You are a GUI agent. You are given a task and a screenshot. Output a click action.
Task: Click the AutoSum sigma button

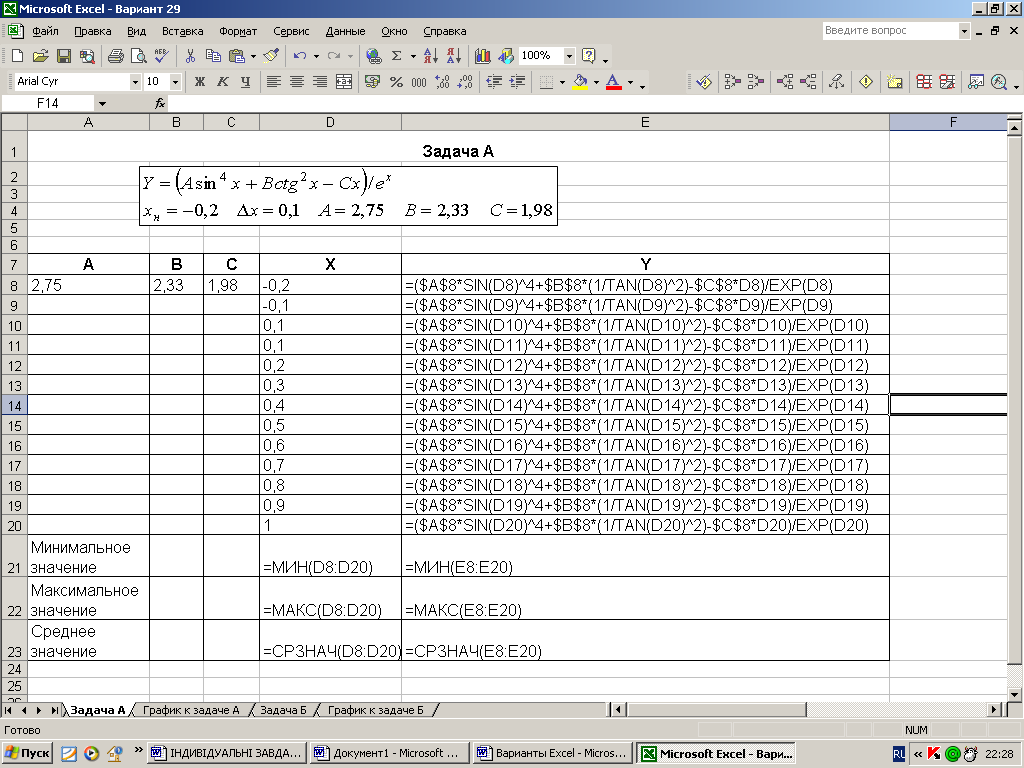pos(396,56)
